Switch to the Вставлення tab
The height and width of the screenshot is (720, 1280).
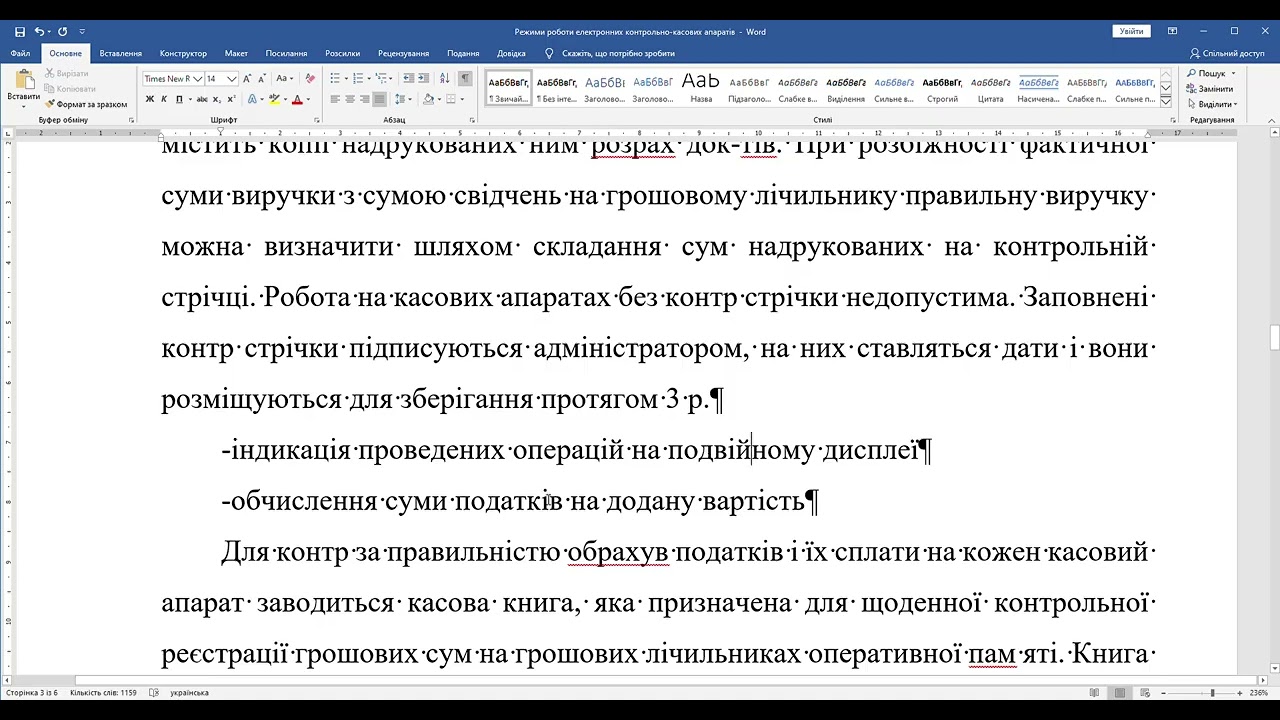[121, 53]
